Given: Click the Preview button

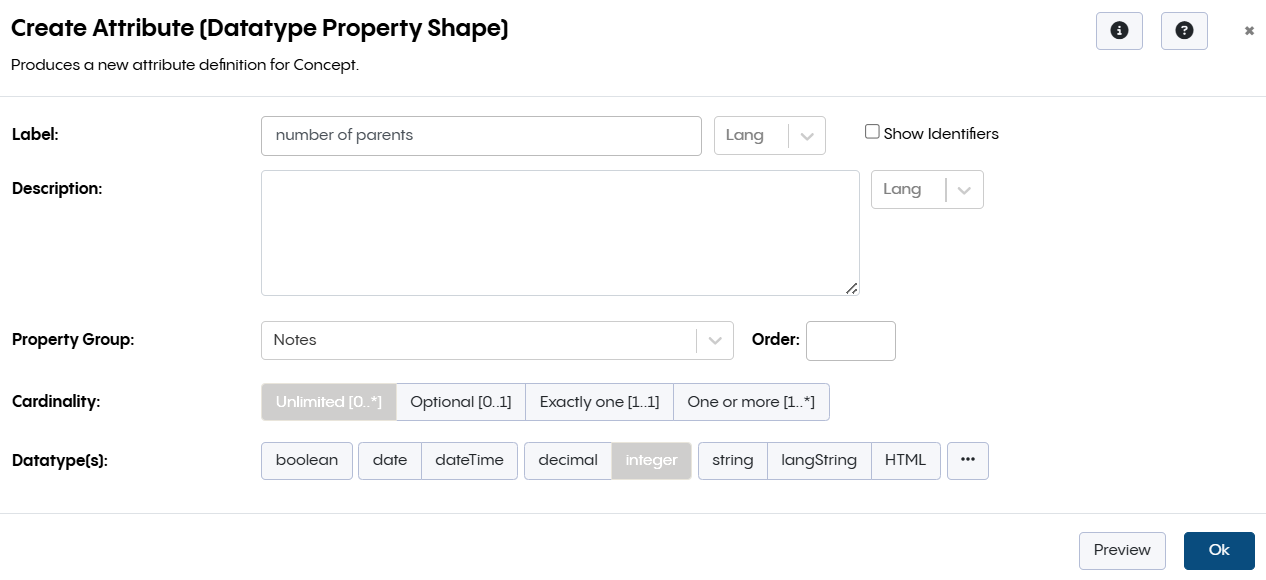Looking at the screenshot, I should 1122,550.
